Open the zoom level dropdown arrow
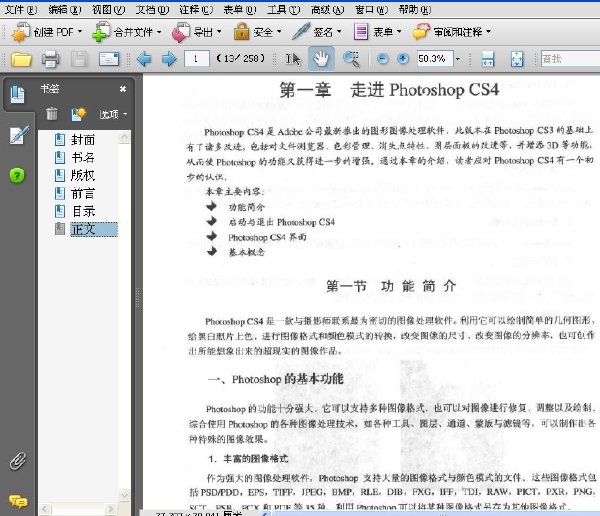This screenshot has height=516, width=600. click(458, 59)
